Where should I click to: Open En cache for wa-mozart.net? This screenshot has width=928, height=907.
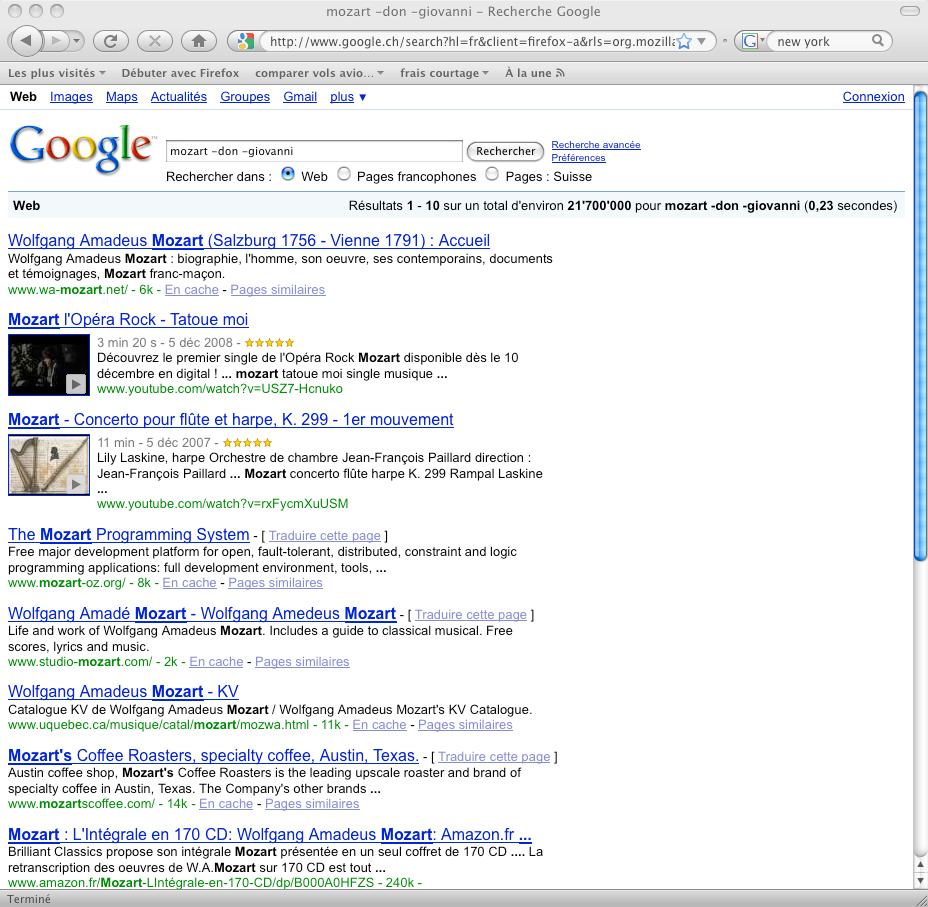[192, 289]
